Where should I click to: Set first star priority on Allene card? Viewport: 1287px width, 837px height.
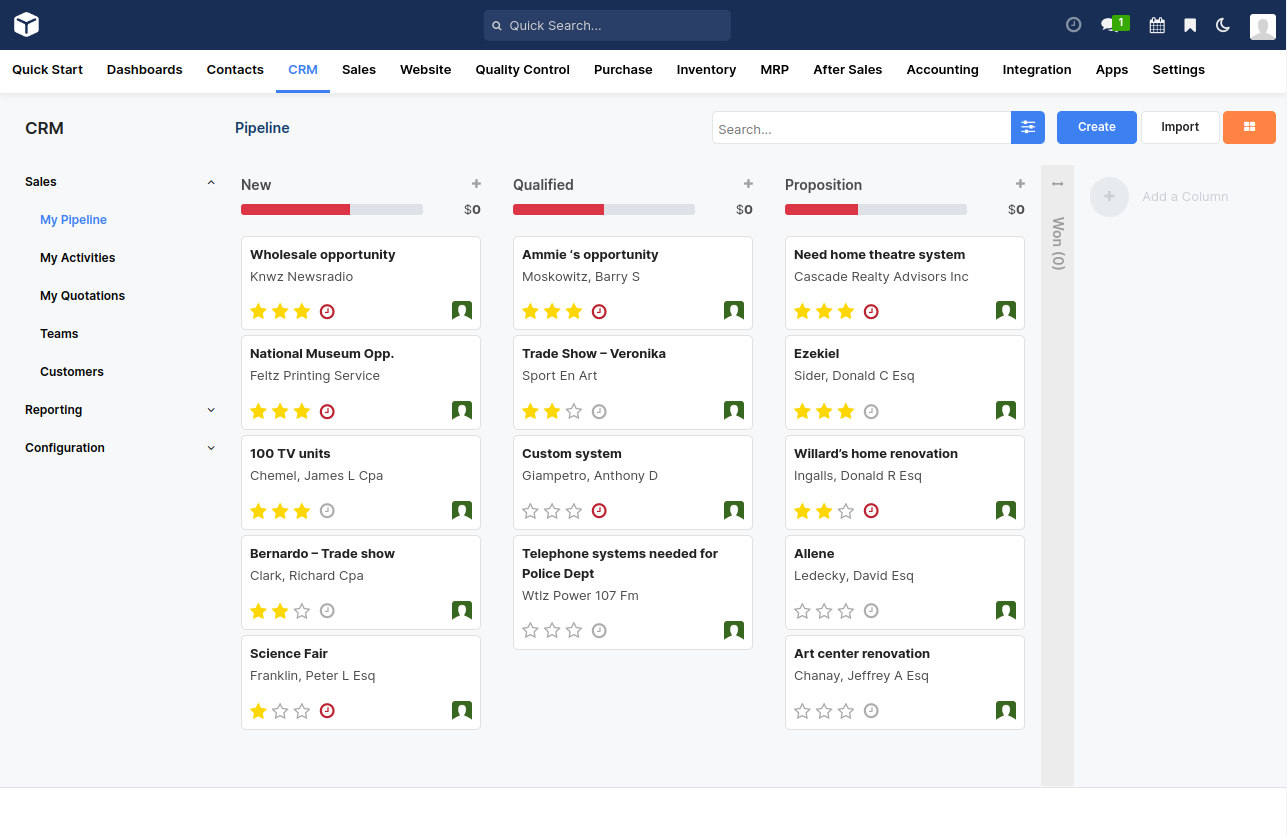(x=802, y=611)
